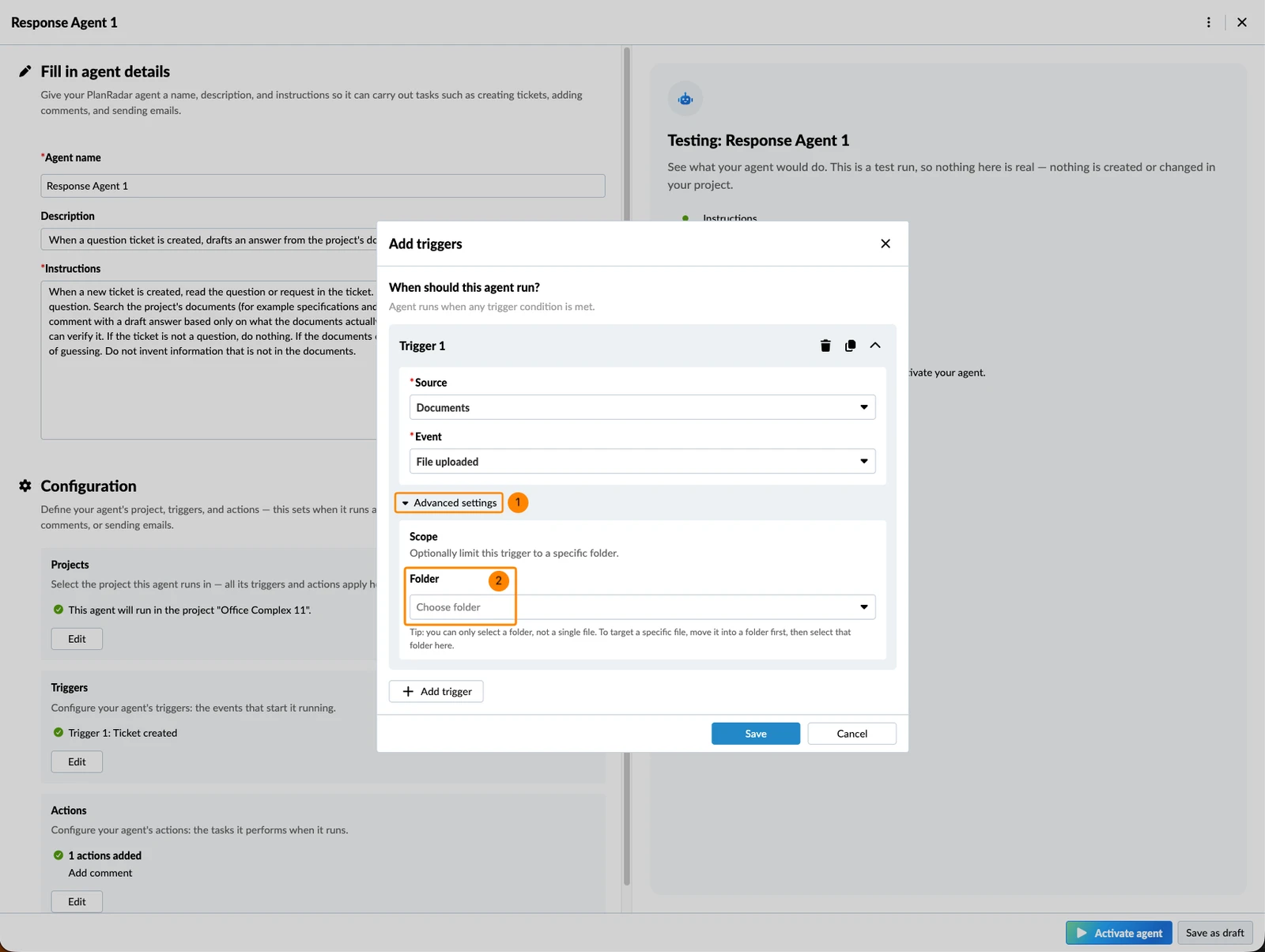The image size is (1265, 952).
Task: Duplicate Trigger 1 with copy icon
Action: [850, 346]
